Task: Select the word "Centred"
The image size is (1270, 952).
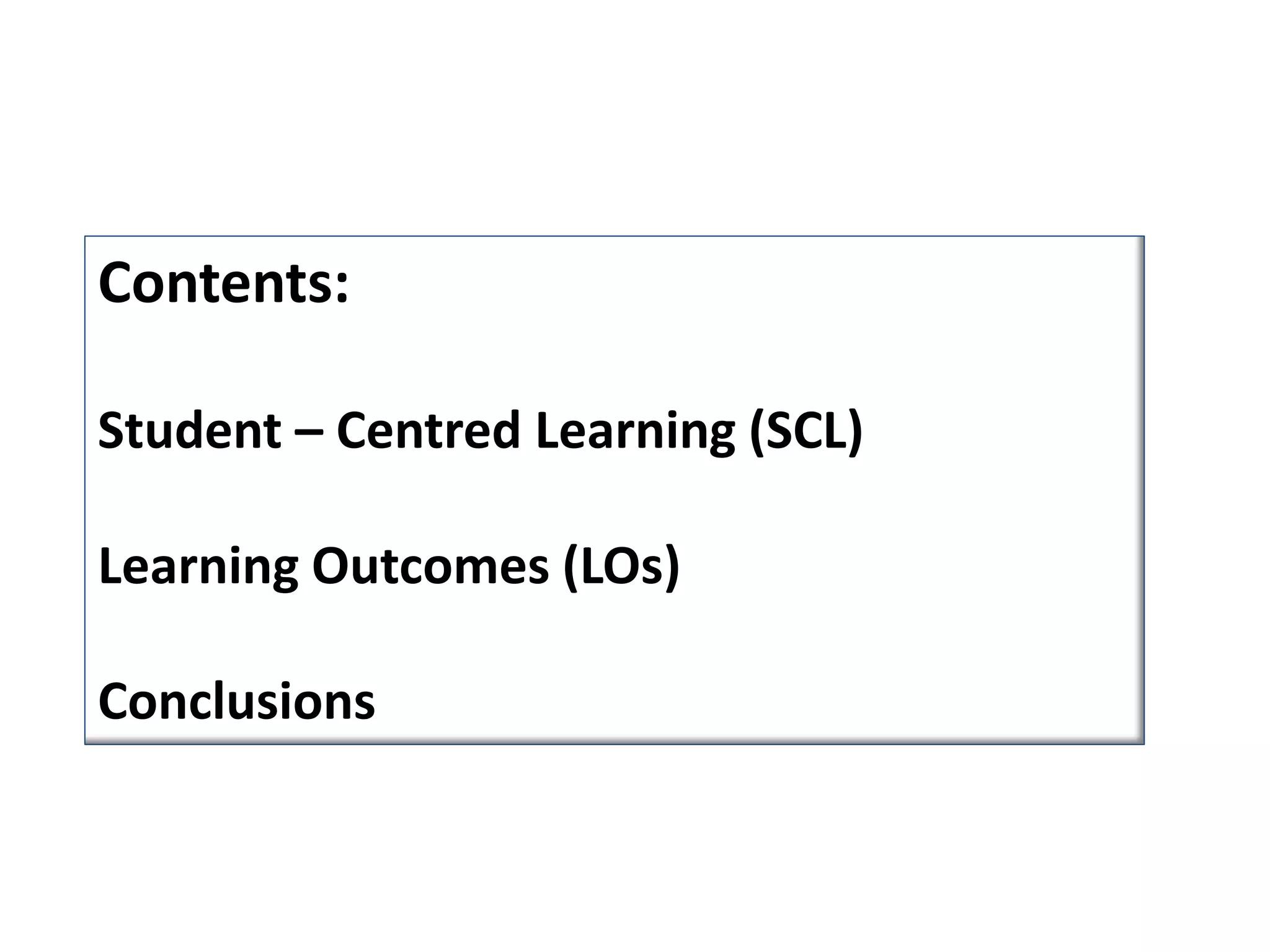Action: pos(428,430)
